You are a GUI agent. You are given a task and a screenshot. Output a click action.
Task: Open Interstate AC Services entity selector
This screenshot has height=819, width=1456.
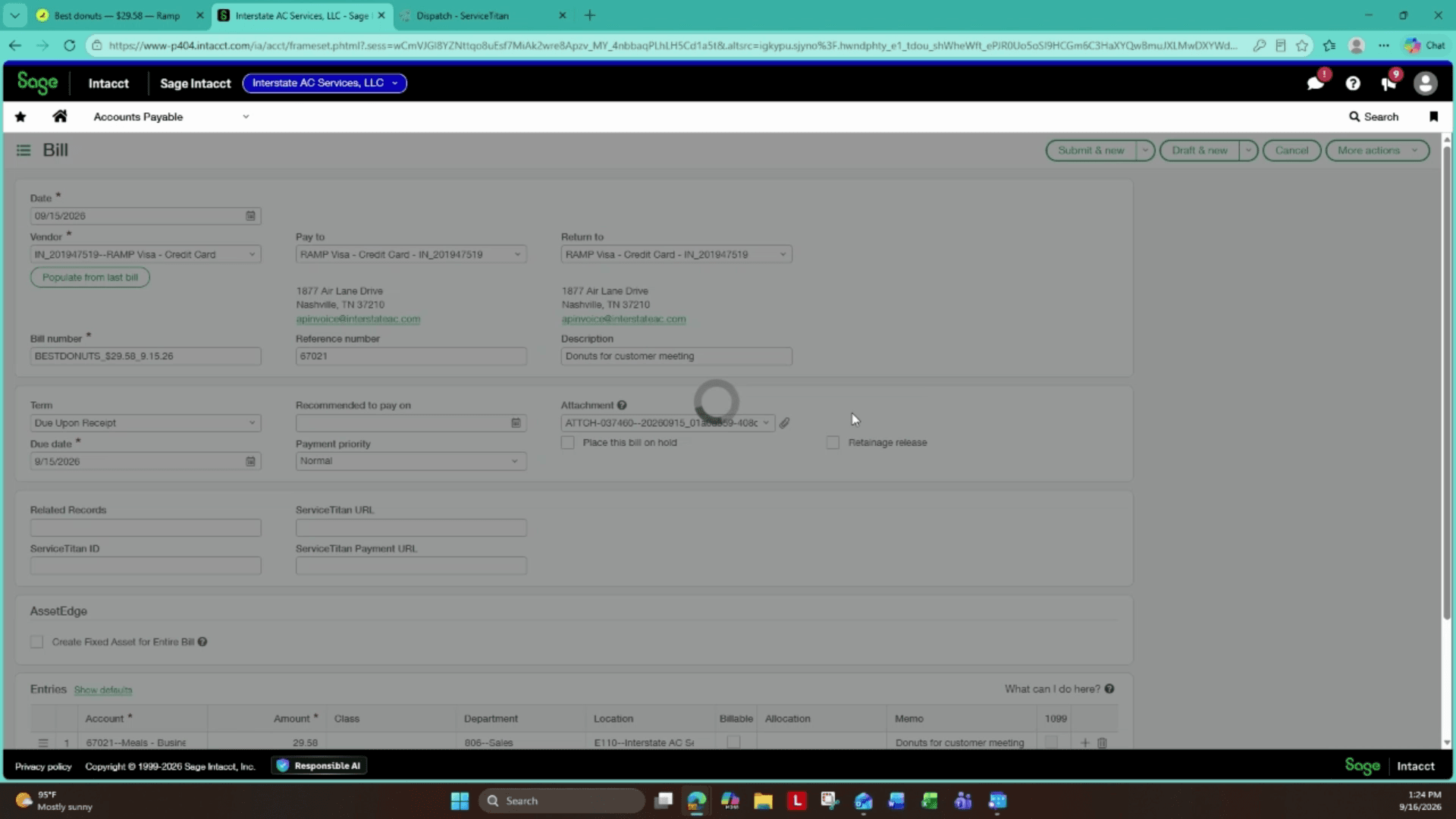click(325, 83)
